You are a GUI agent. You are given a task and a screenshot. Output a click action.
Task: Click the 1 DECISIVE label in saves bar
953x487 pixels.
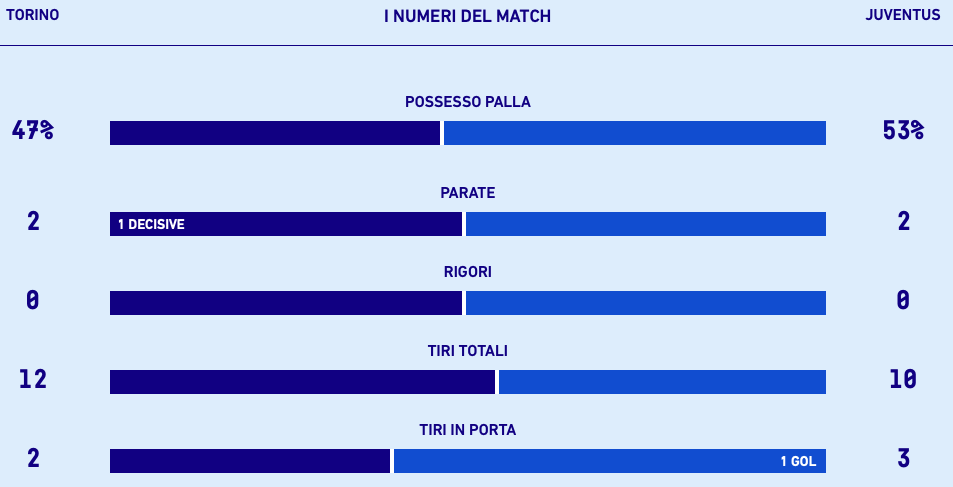coord(151,225)
